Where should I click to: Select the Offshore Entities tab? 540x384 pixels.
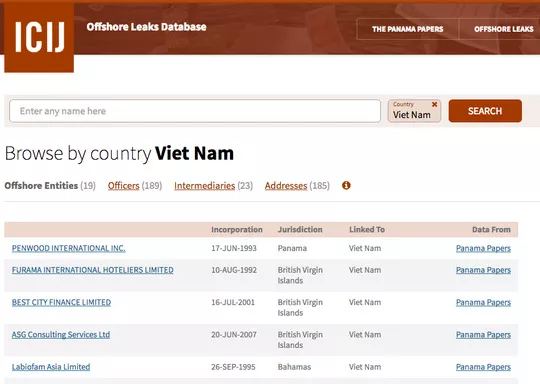click(41, 186)
